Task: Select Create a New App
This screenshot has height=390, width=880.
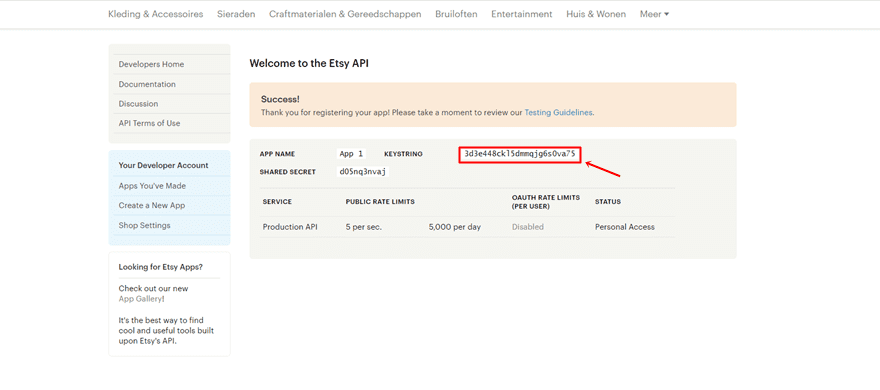Action: click(x=152, y=205)
